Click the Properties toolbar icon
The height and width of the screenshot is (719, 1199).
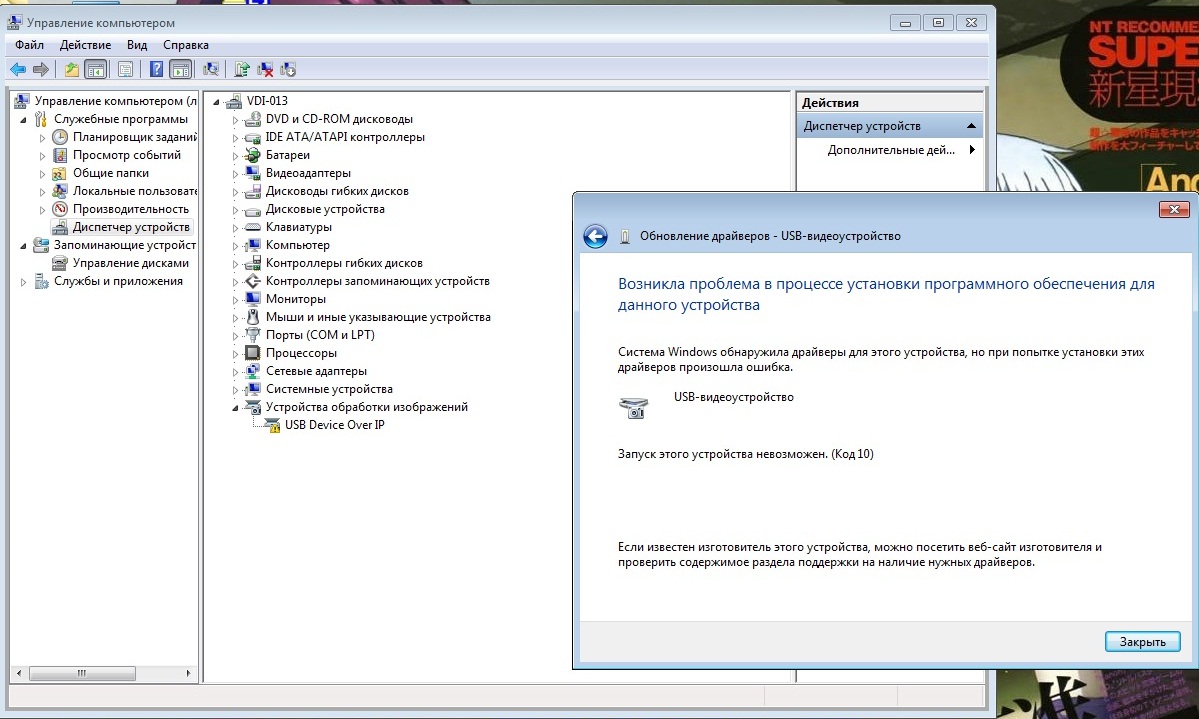point(125,69)
